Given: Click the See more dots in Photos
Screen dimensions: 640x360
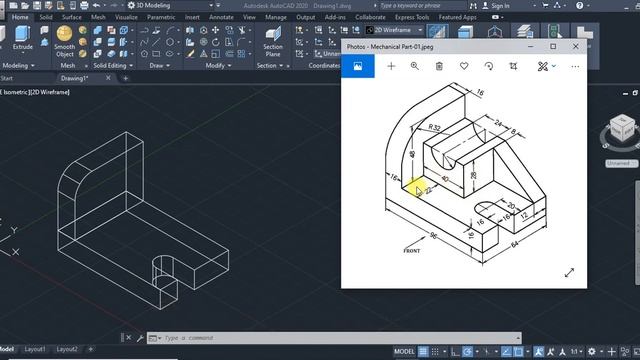Looking at the screenshot, I should (575, 66).
